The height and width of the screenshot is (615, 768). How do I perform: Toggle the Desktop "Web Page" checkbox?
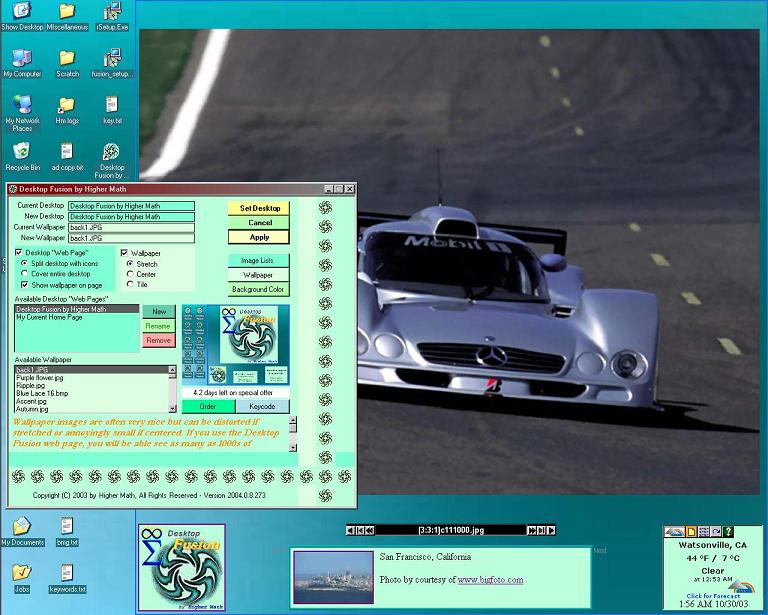pyautogui.click(x=19, y=253)
